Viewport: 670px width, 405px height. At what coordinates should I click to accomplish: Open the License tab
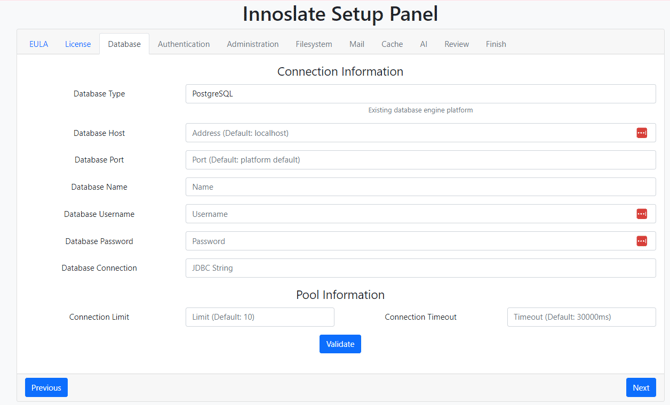point(78,44)
